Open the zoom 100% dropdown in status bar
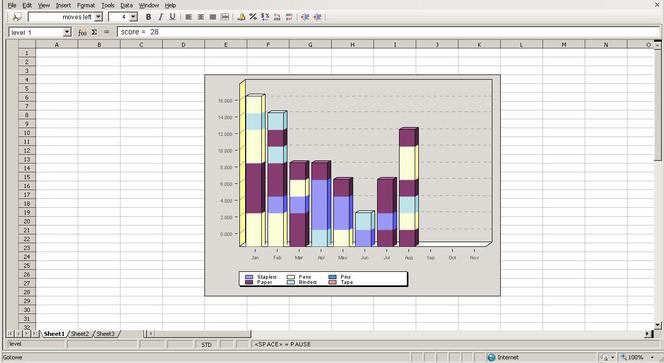Viewport: 664px width, 363px height. pos(653,357)
